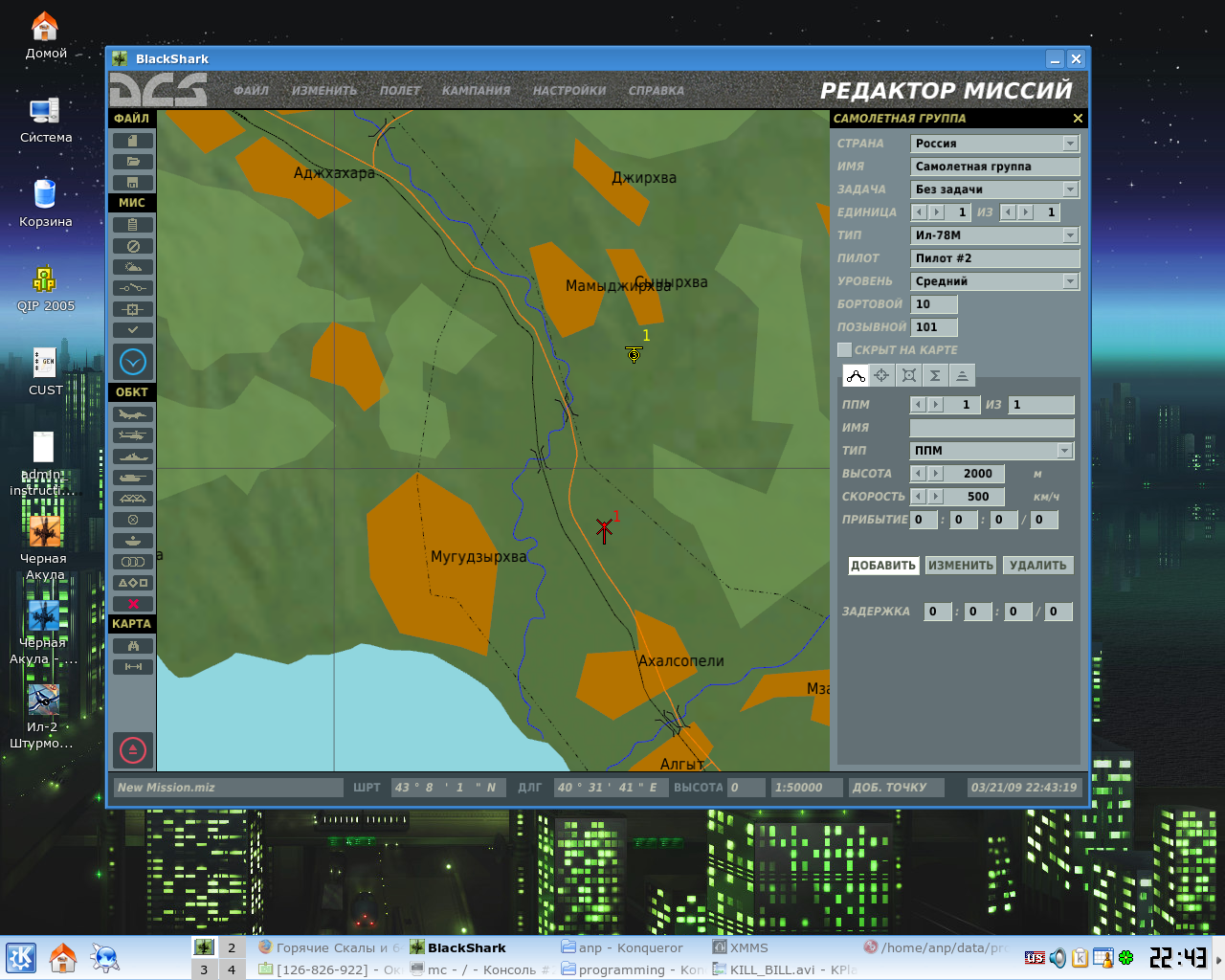Select the helicopter group tool
1225x980 pixels.
click(x=132, y=435)
